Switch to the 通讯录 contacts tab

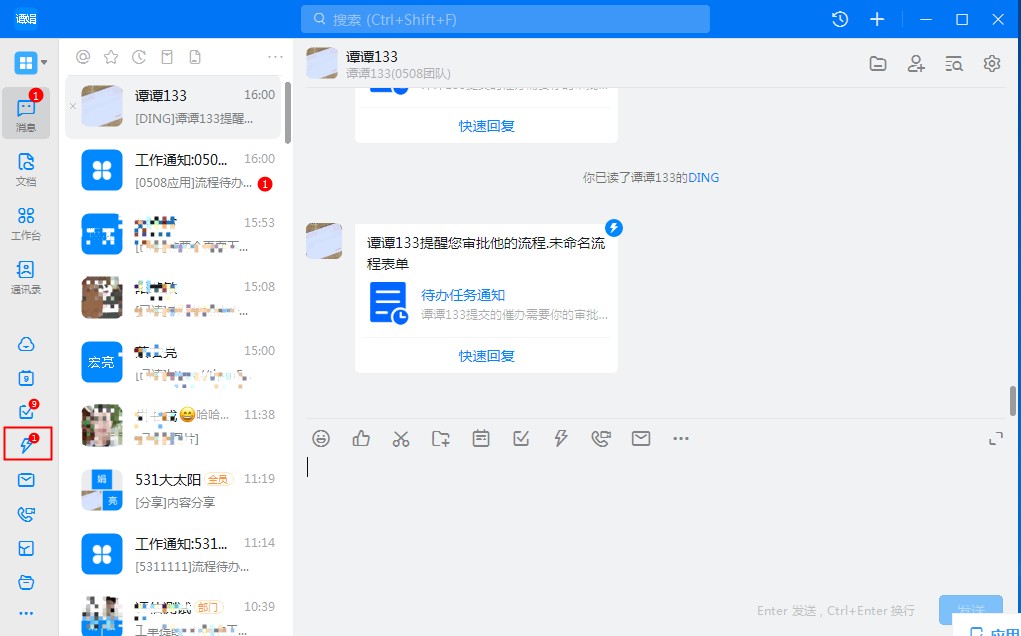26,276
